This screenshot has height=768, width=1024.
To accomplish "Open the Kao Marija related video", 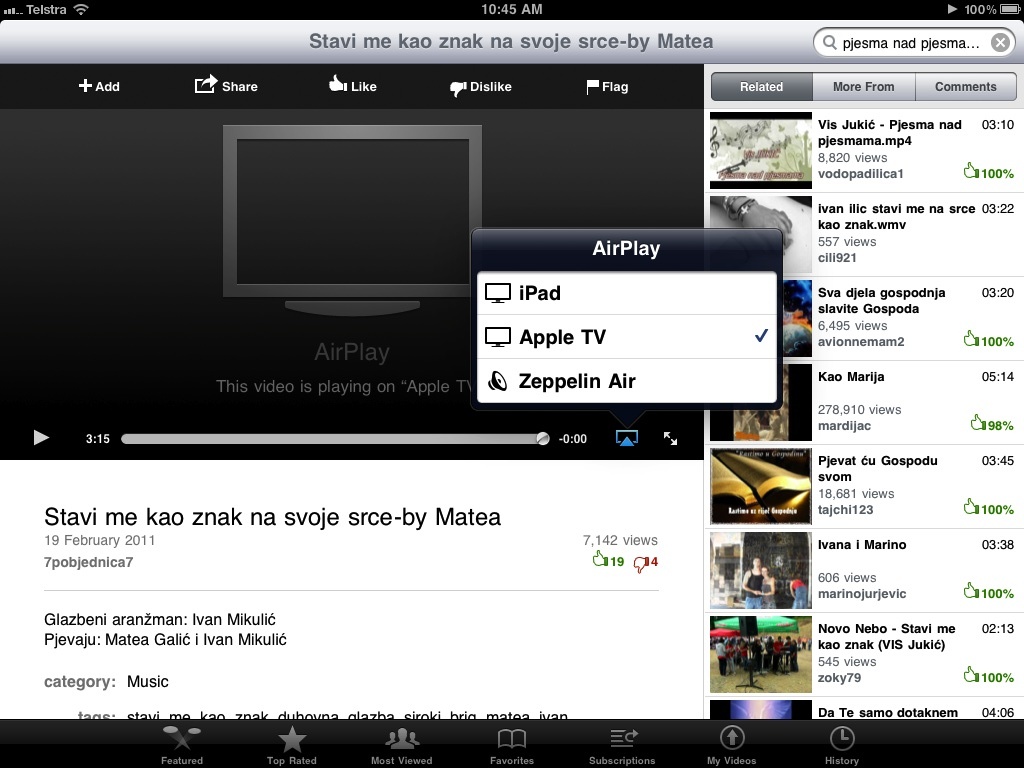I will 864,402.
